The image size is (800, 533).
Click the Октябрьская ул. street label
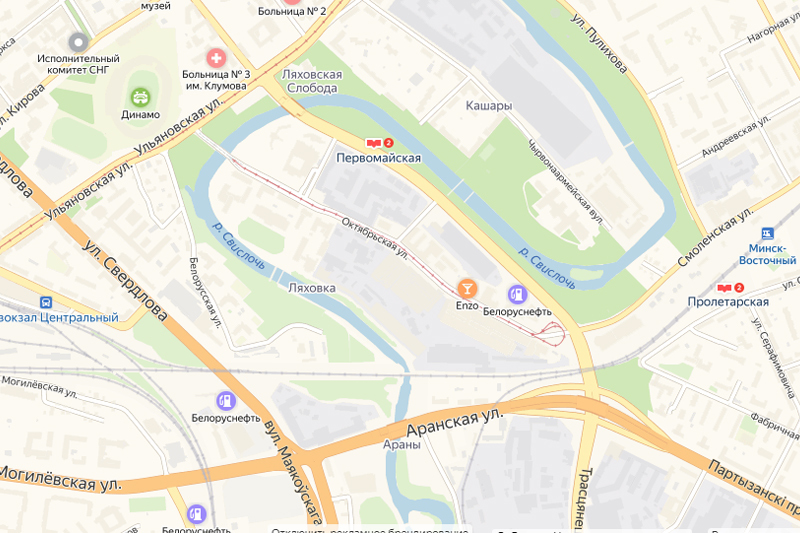[x=374, y=239]
